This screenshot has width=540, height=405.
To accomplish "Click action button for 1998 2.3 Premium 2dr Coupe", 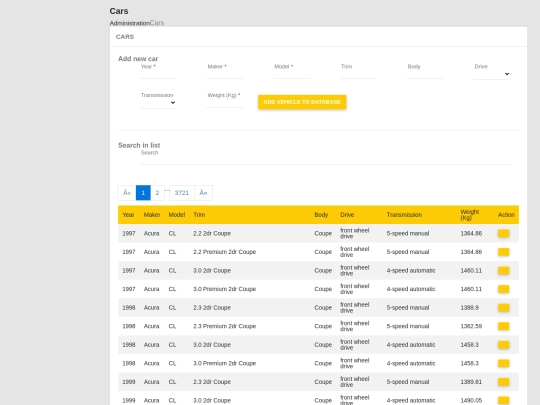I will 503,326.
